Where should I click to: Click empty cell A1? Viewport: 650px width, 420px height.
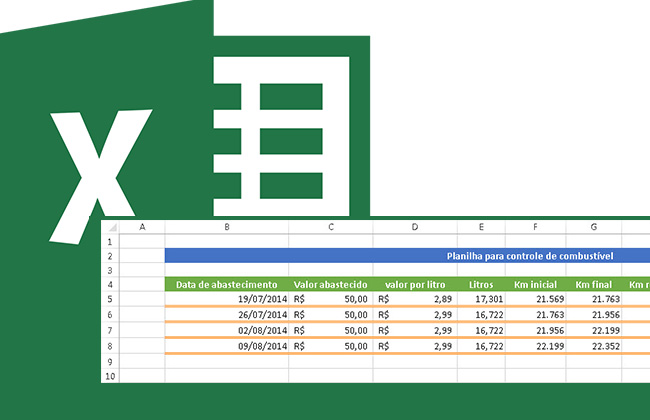(x=142, y=241)
